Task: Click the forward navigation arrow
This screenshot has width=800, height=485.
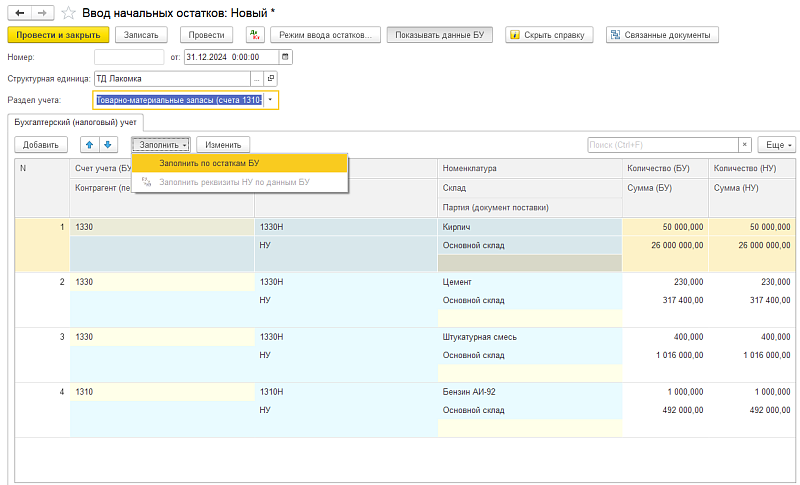Action: [41, 12]
